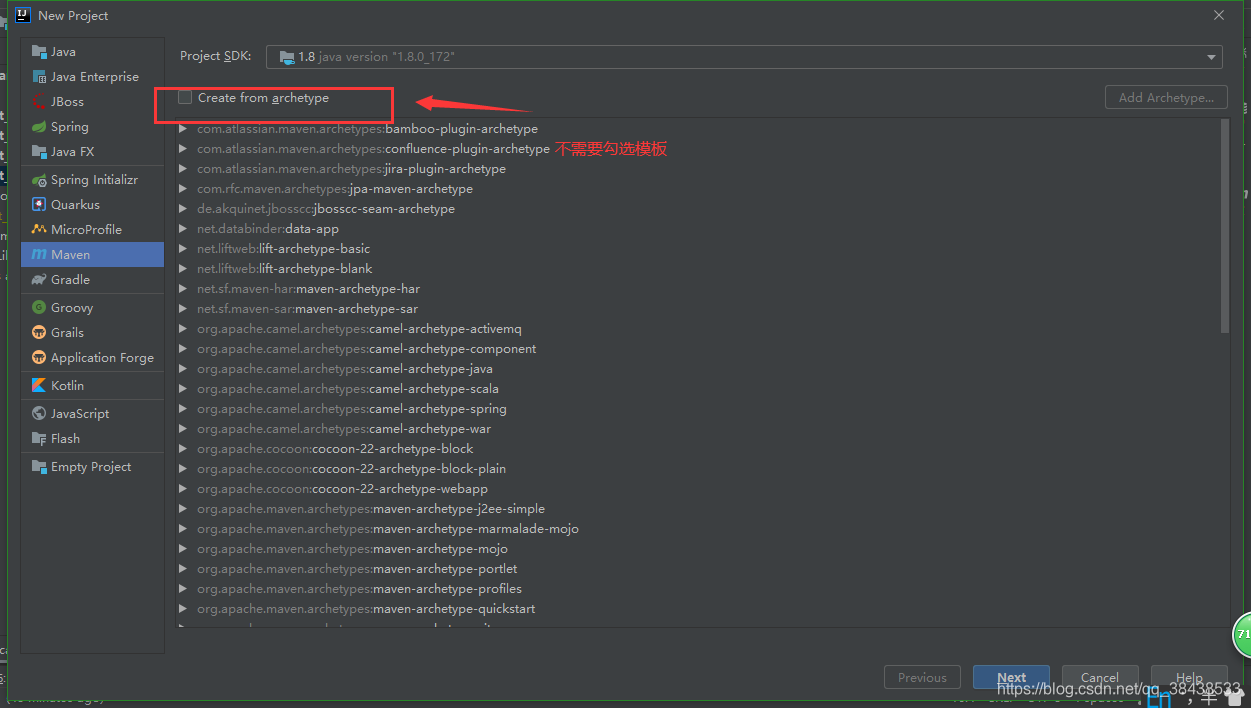This screenshot has width=1251, height=708.
Task: Select camel-archetype-component entry
Action: click(x=367, y=349)
